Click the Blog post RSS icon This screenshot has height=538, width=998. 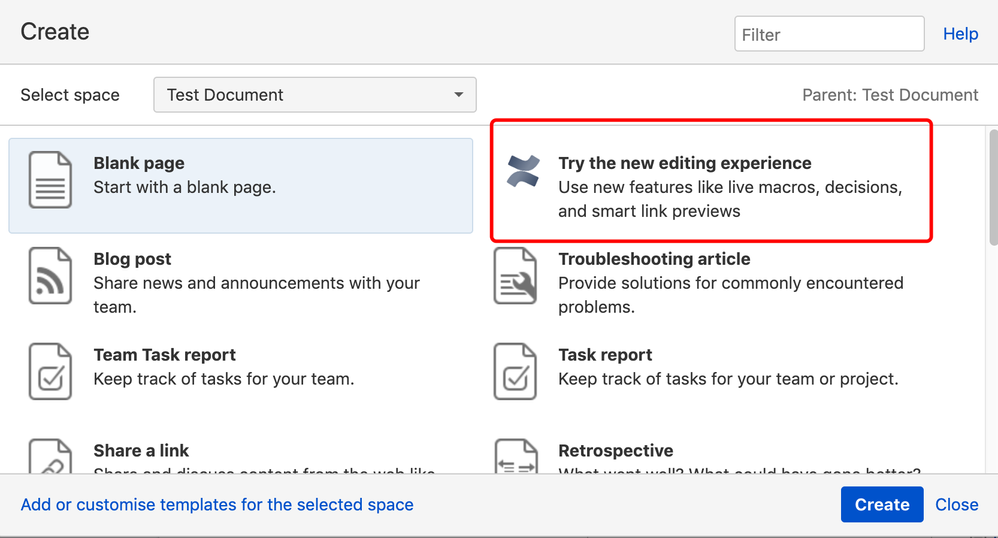click(x=50, y=276)
